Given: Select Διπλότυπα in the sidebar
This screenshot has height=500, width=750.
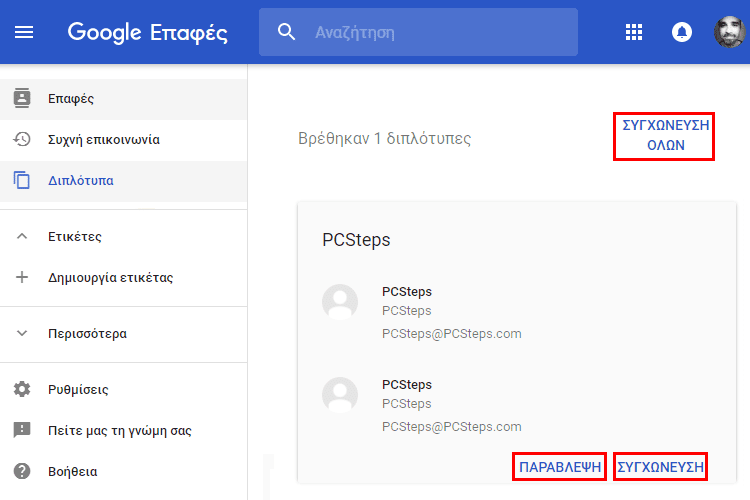Looking at the screenshot, I should (123, 181).
